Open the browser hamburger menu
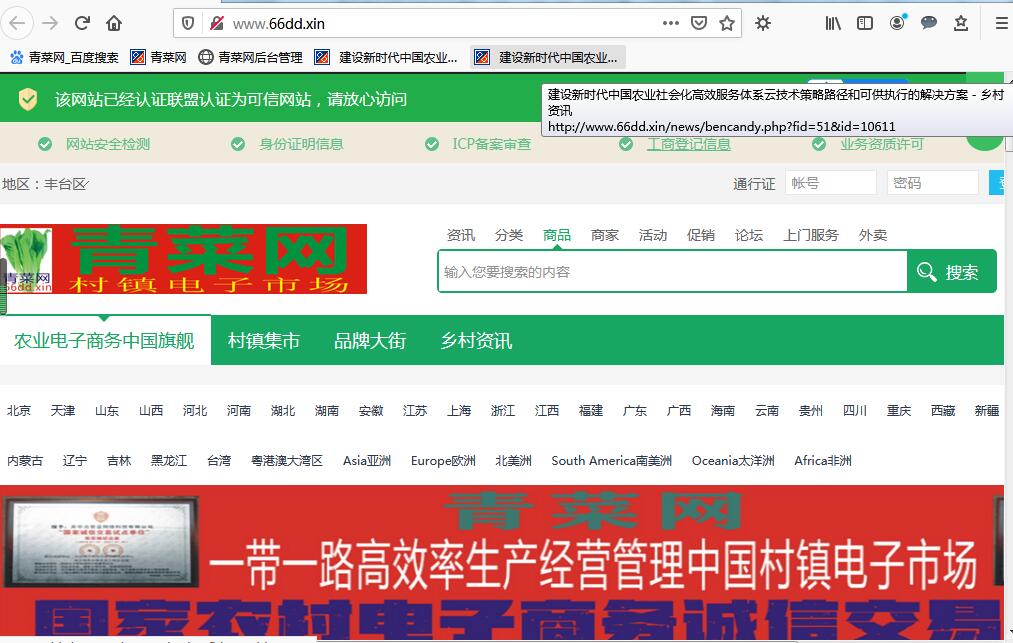Screen dimensions: 1013x643 click(x=1002, y=23)
